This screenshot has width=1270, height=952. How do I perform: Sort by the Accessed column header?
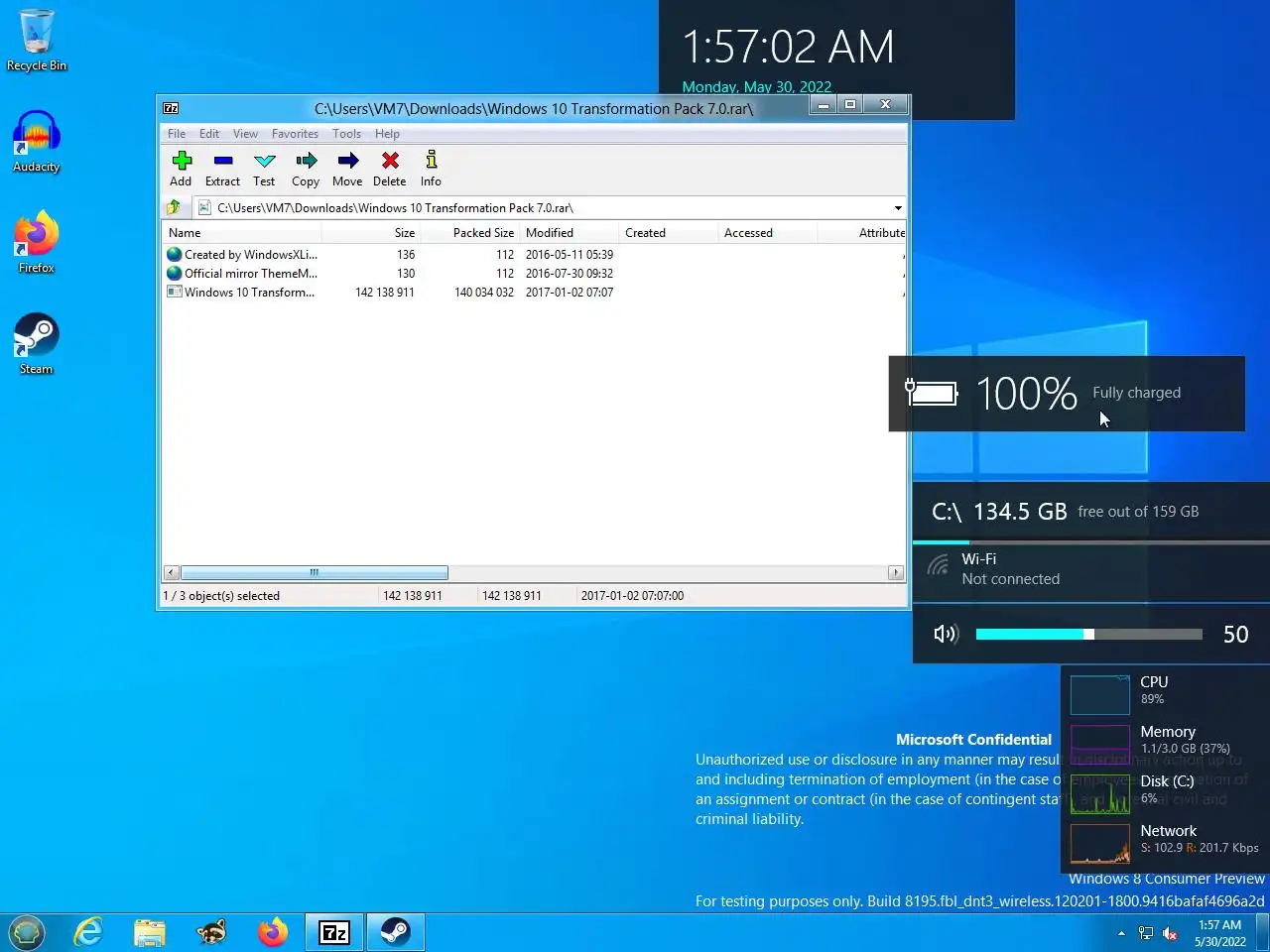click(768, 233)
